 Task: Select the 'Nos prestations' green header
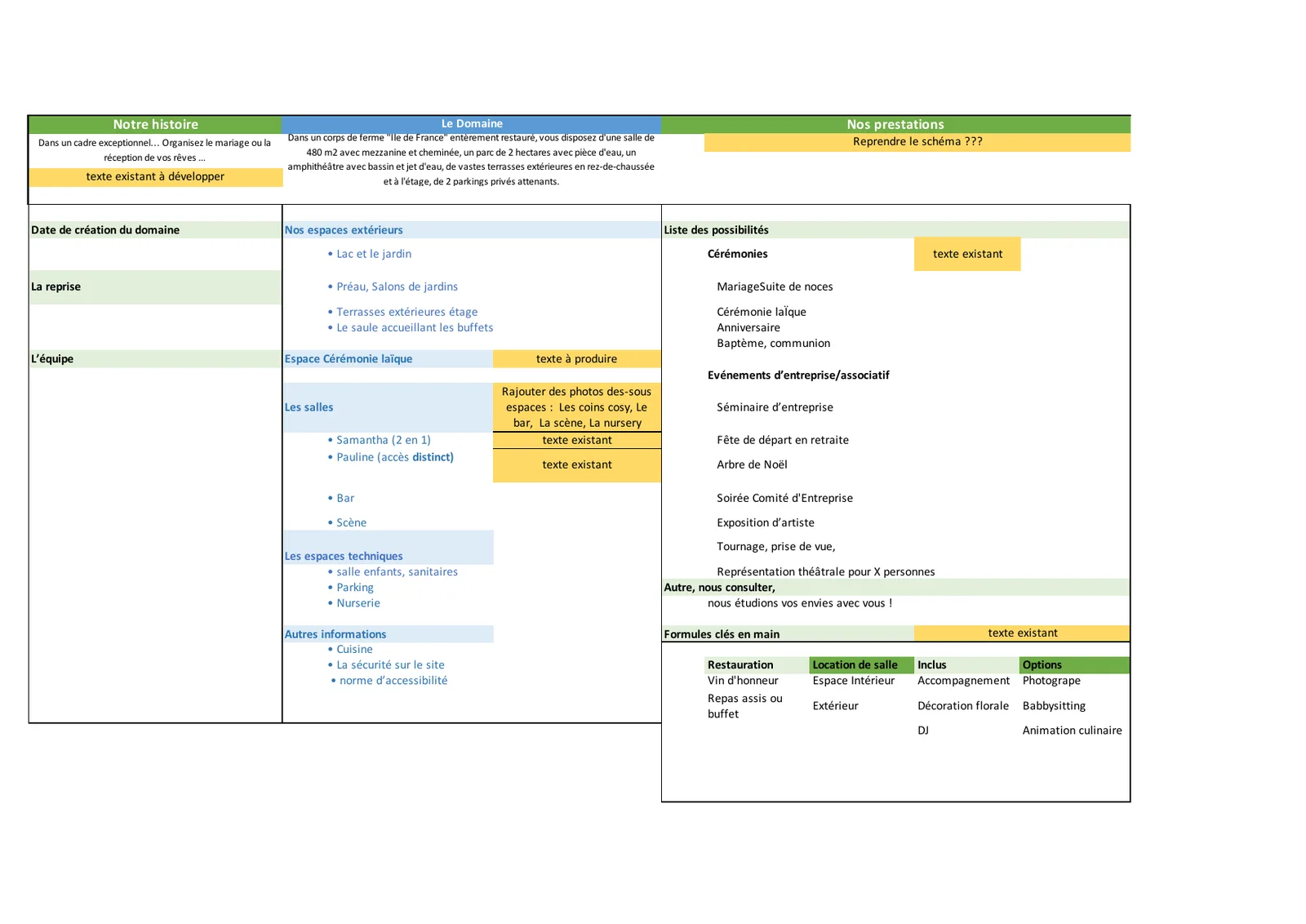pos(895,125)
